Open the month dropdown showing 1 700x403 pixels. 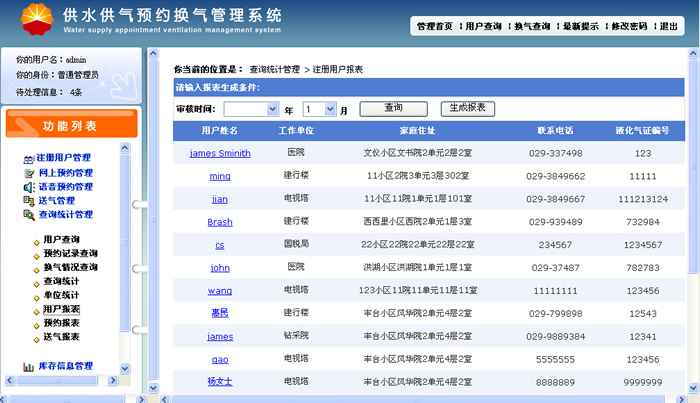331,108
